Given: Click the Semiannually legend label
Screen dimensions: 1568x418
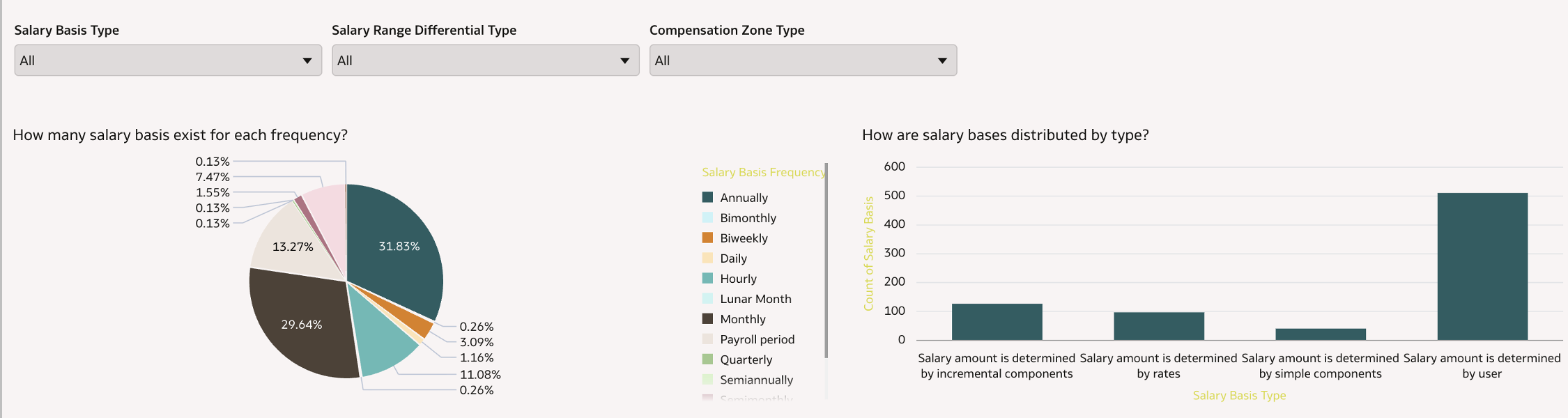Looking at the screenshot, I should (756, 380).
